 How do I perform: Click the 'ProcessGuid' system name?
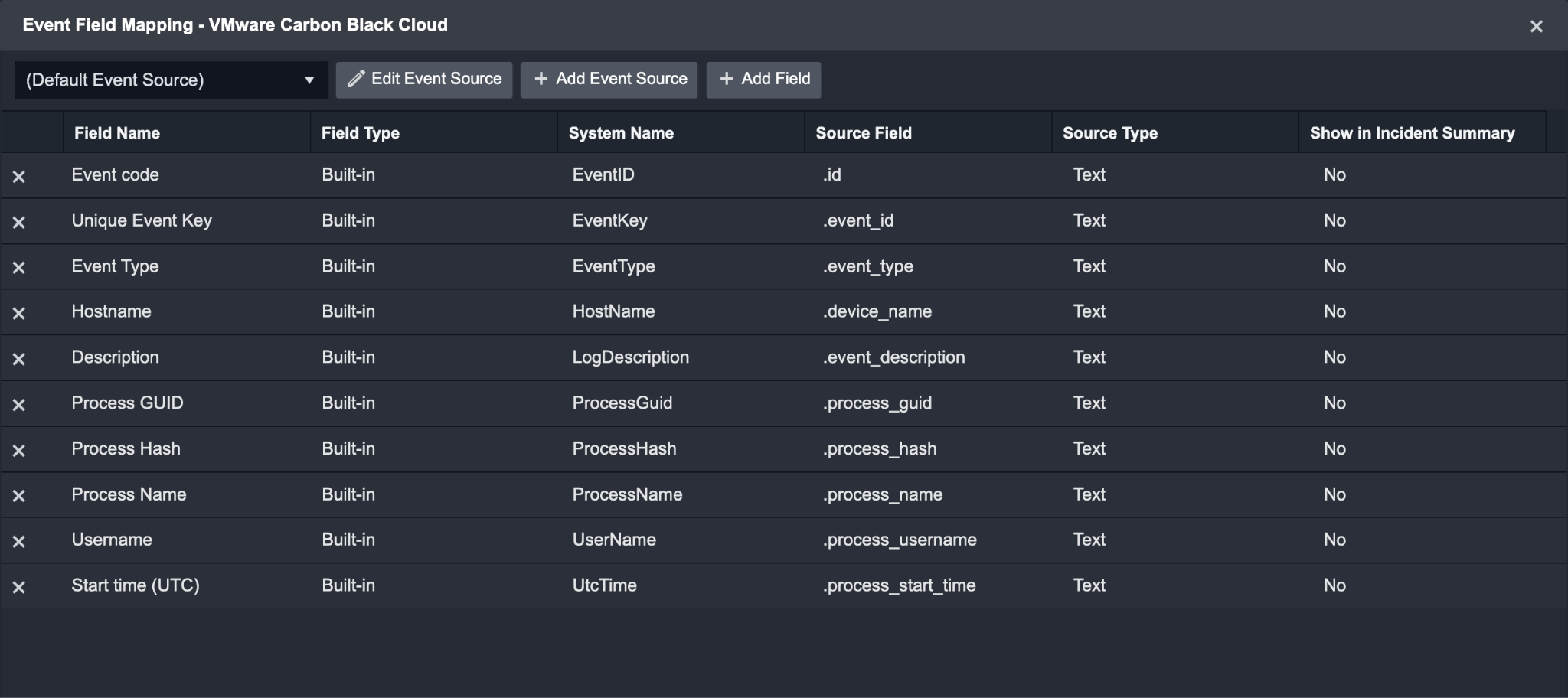[x=622, y=403]
